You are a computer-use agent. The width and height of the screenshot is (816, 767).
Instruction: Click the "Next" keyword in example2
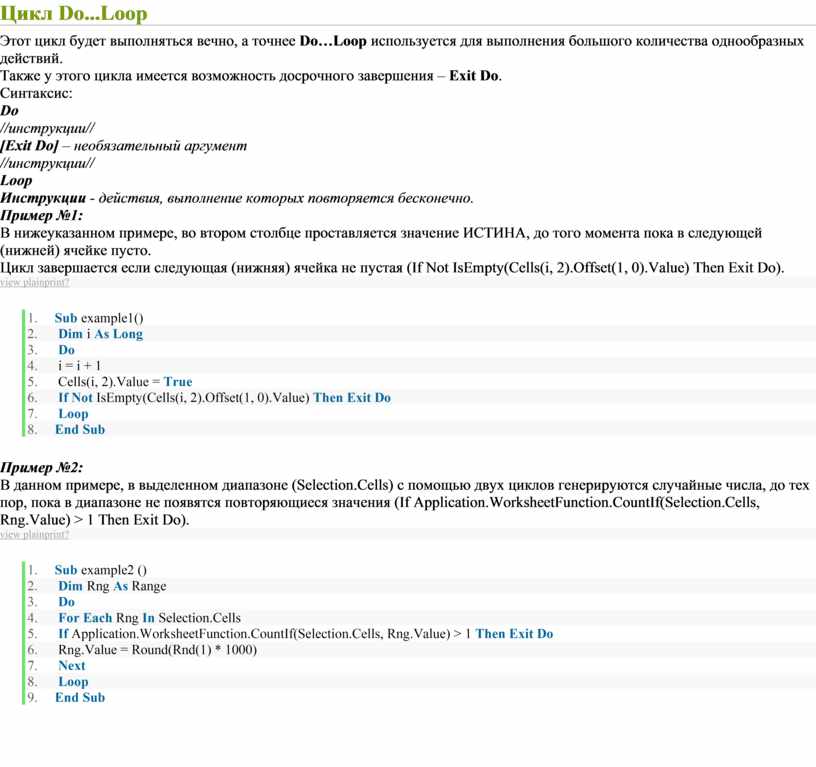click(72, 666)
